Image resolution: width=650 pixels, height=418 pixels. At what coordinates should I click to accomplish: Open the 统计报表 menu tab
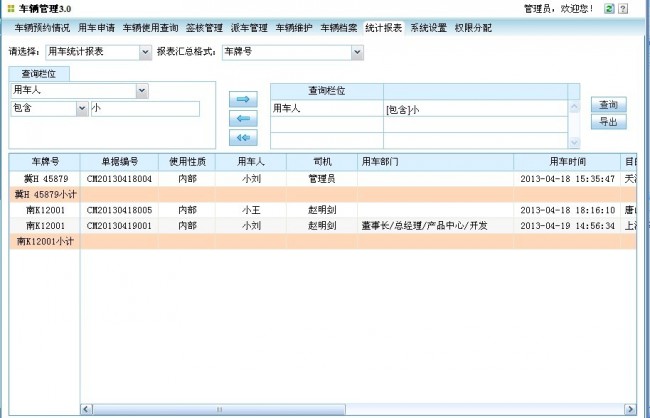tap(384, 28)
